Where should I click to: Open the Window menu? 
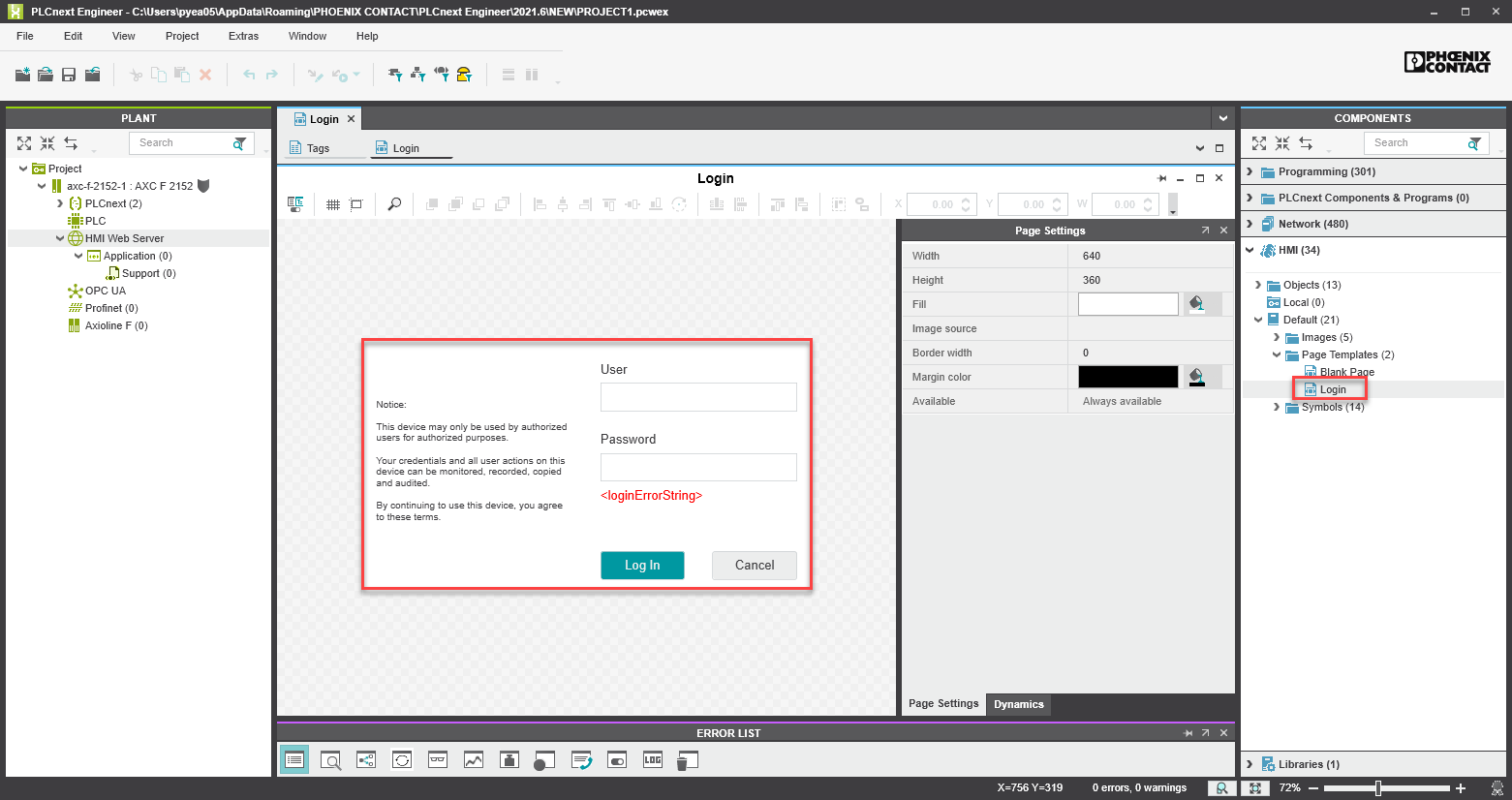(307, 36)
